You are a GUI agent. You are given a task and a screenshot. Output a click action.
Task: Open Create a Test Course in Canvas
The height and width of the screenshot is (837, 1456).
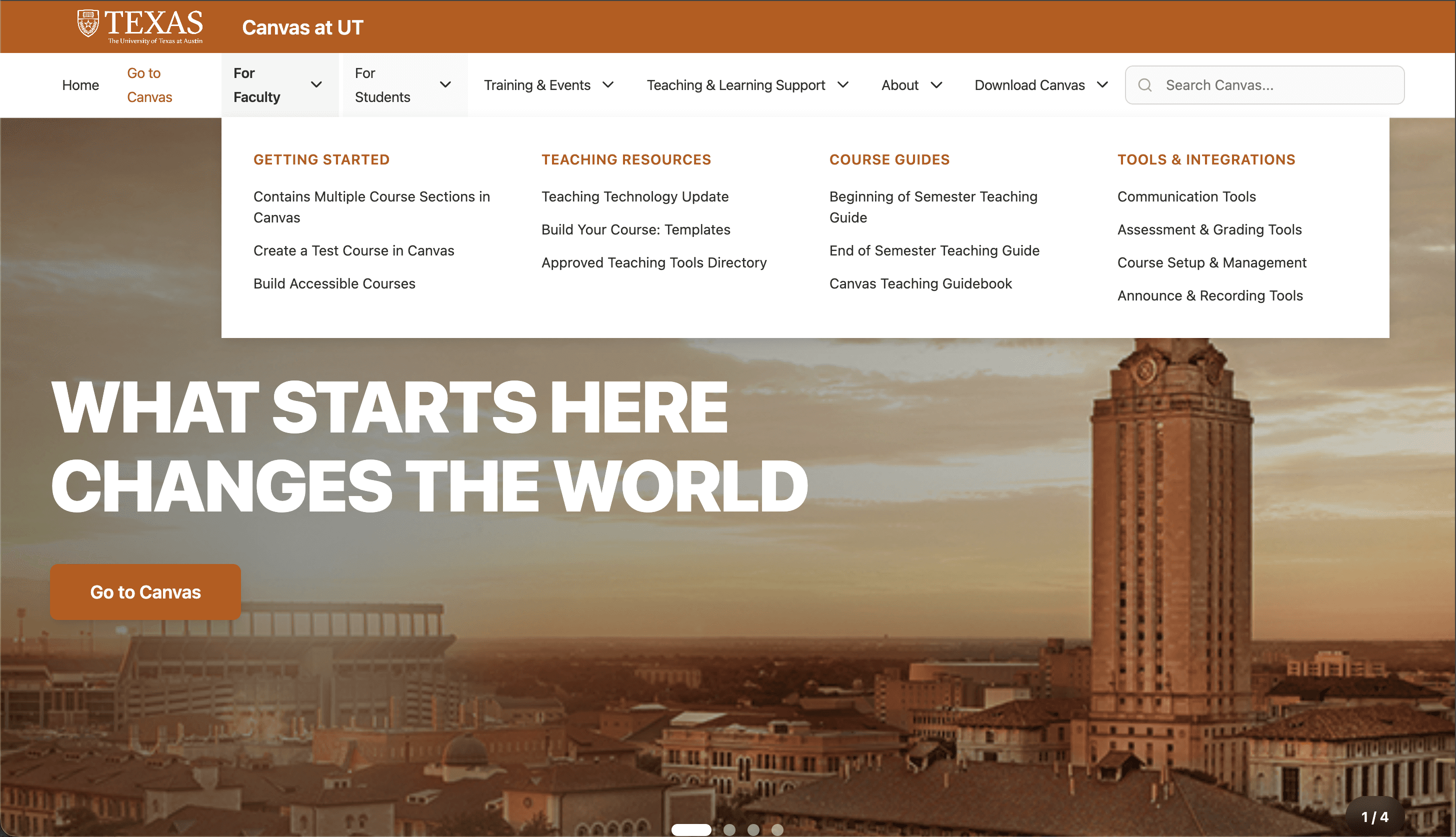[x=353, y=250]
